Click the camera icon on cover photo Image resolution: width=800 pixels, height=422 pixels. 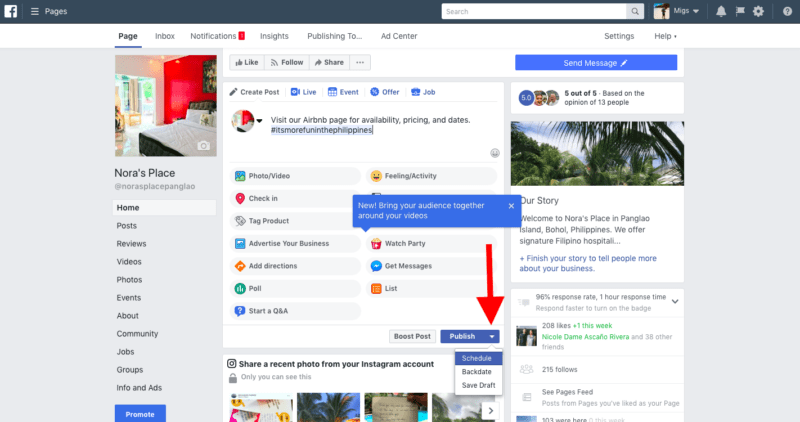[204, 146]
